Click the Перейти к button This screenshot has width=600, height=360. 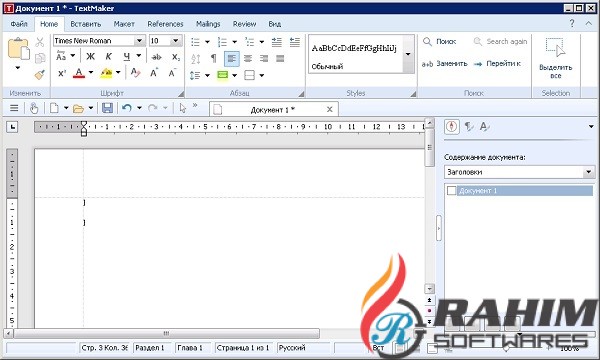pos(497,64)
